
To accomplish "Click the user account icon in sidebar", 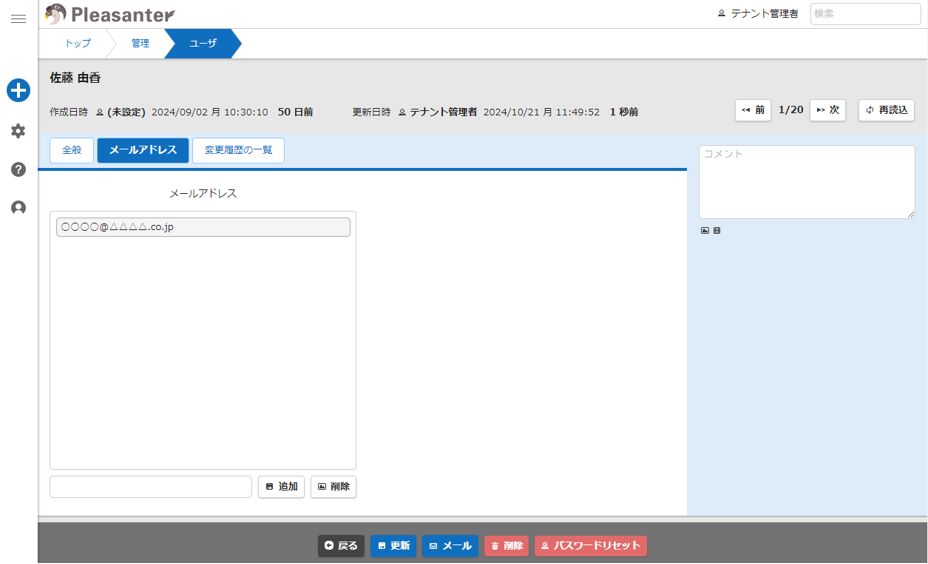I will [x=18, y=208].
